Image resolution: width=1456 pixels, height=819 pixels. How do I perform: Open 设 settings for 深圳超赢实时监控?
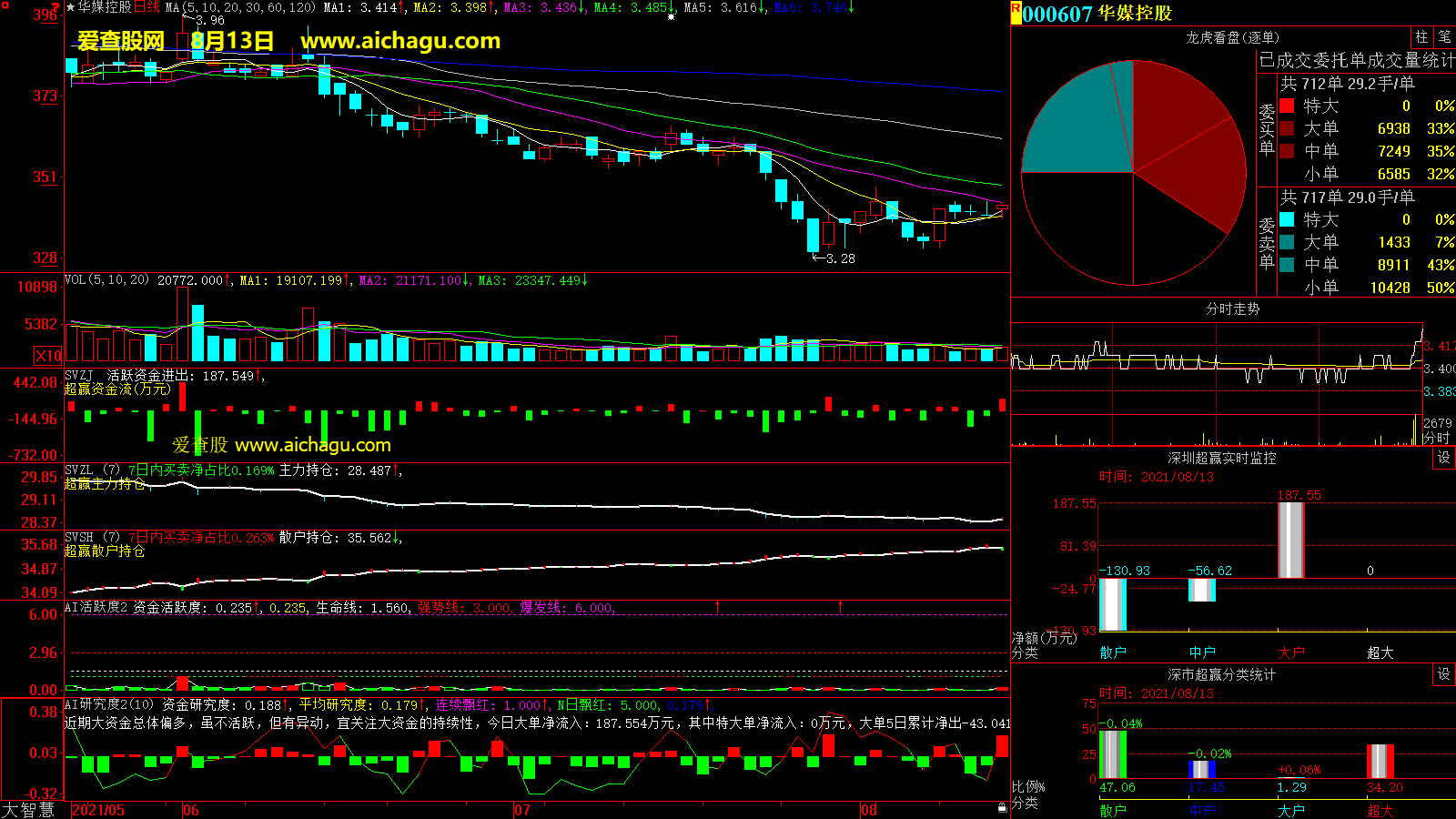(1443, 458)
